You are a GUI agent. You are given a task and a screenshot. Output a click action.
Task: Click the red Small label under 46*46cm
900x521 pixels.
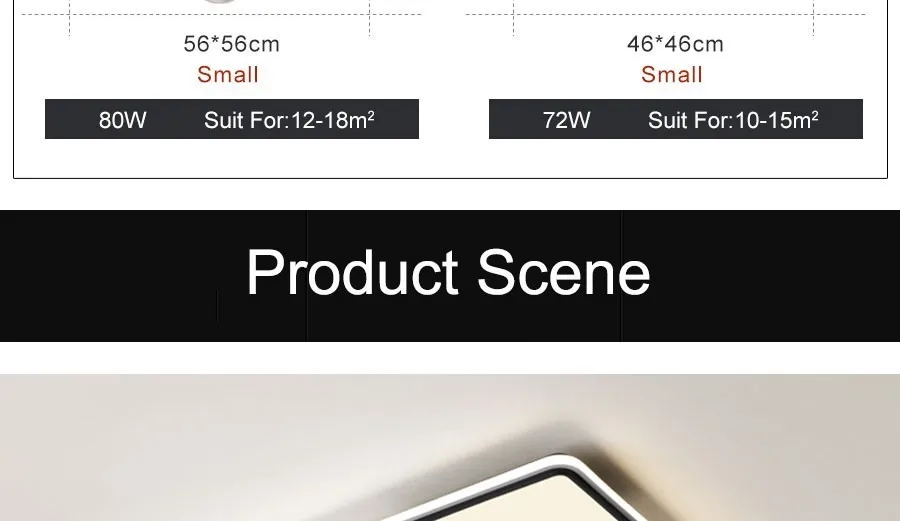pyautogui.click(x=672, y=75)
